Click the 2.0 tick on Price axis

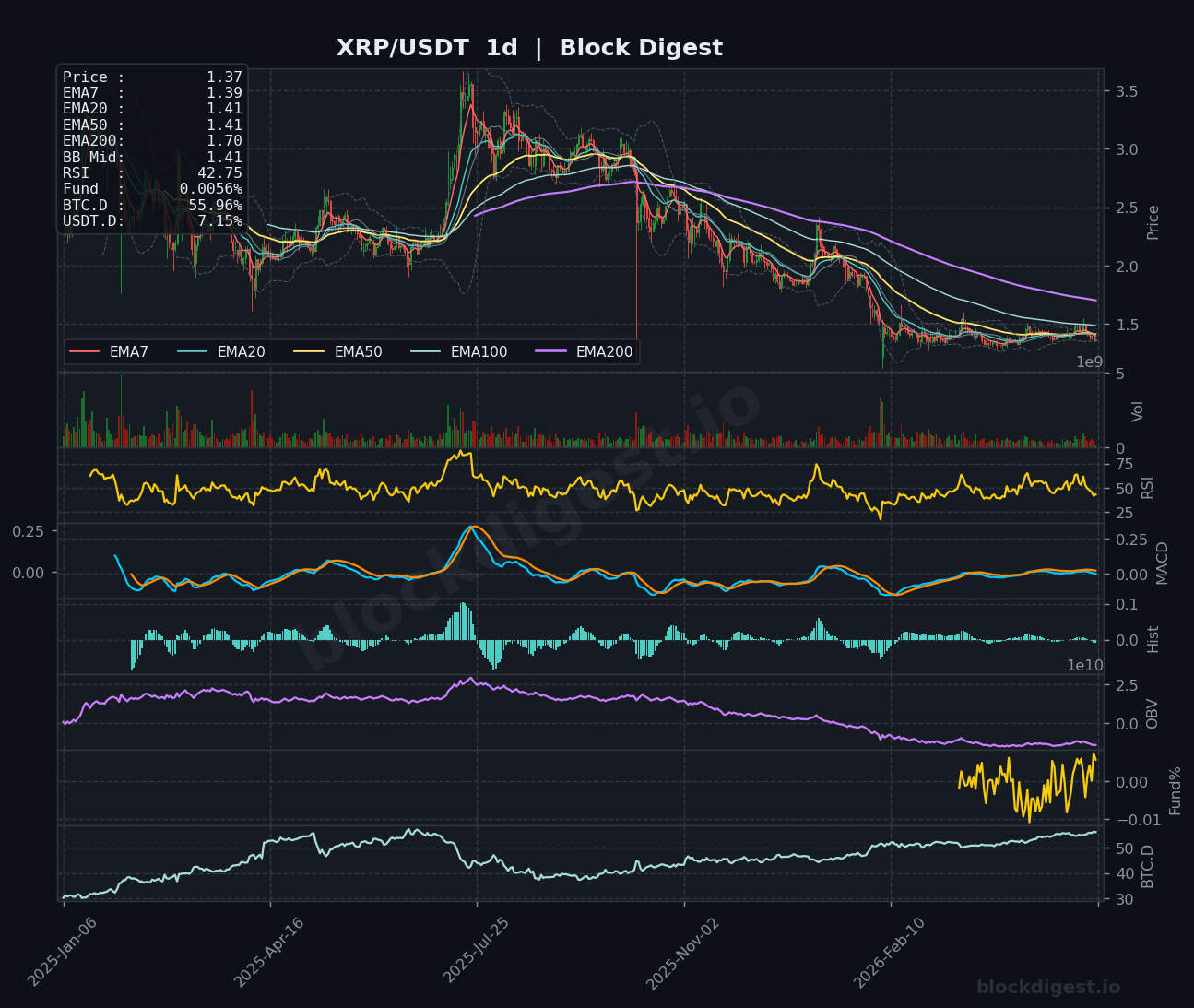pyautogui.click(x=1126, y=267)
